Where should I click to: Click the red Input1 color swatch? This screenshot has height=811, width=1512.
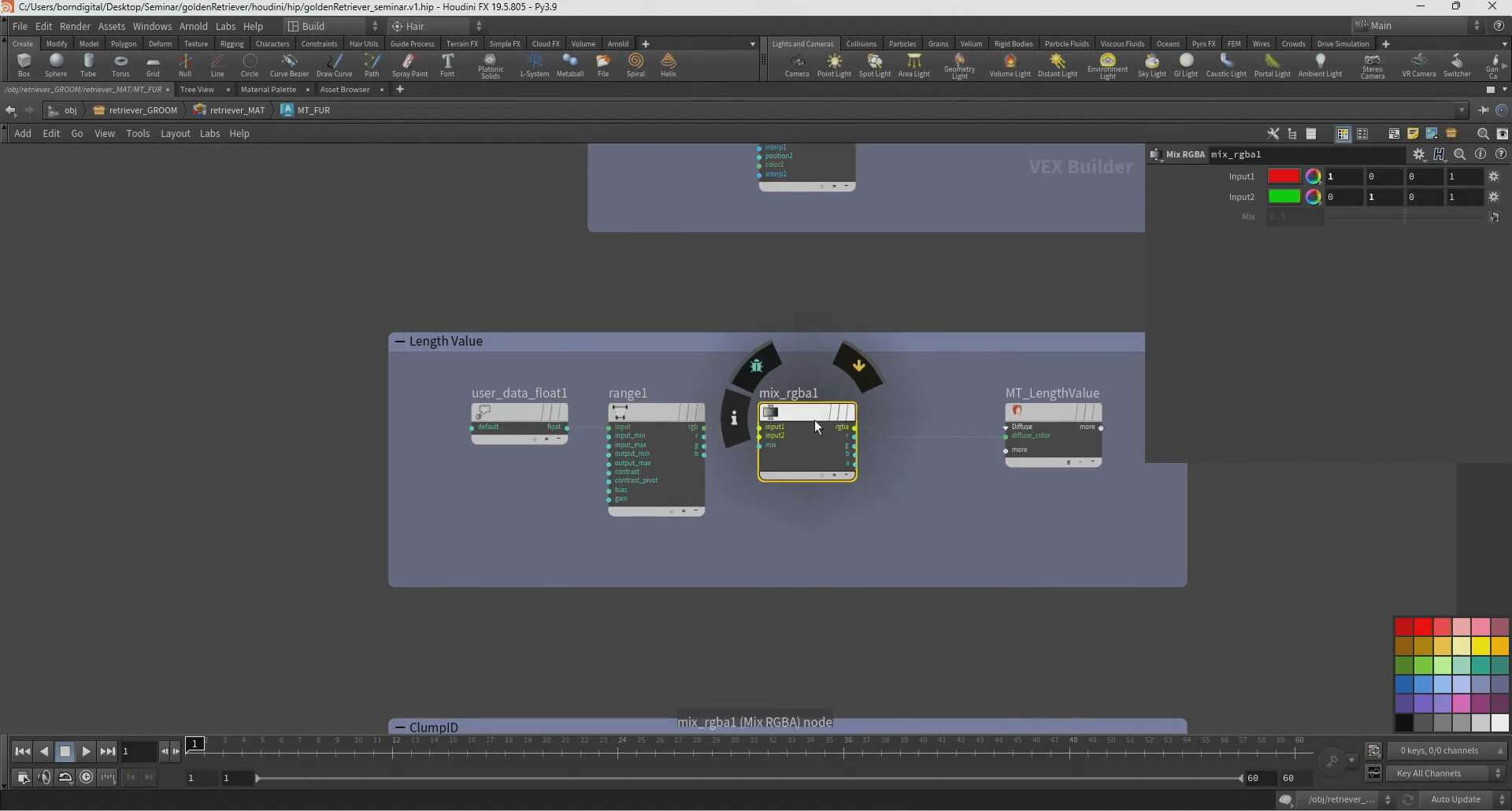[x=1284, y=176]
